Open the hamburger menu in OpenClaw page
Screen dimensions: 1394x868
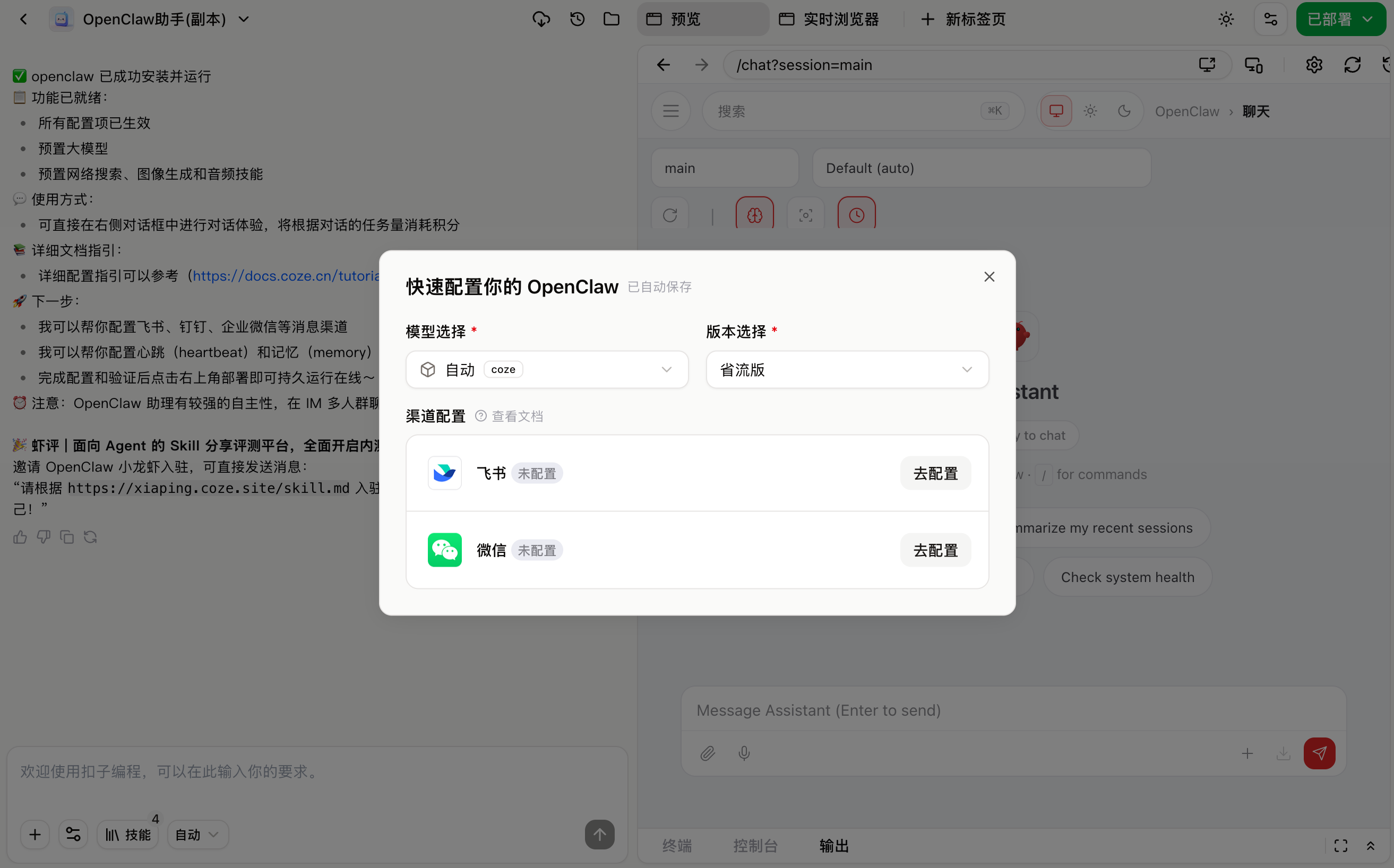point(671,111)
